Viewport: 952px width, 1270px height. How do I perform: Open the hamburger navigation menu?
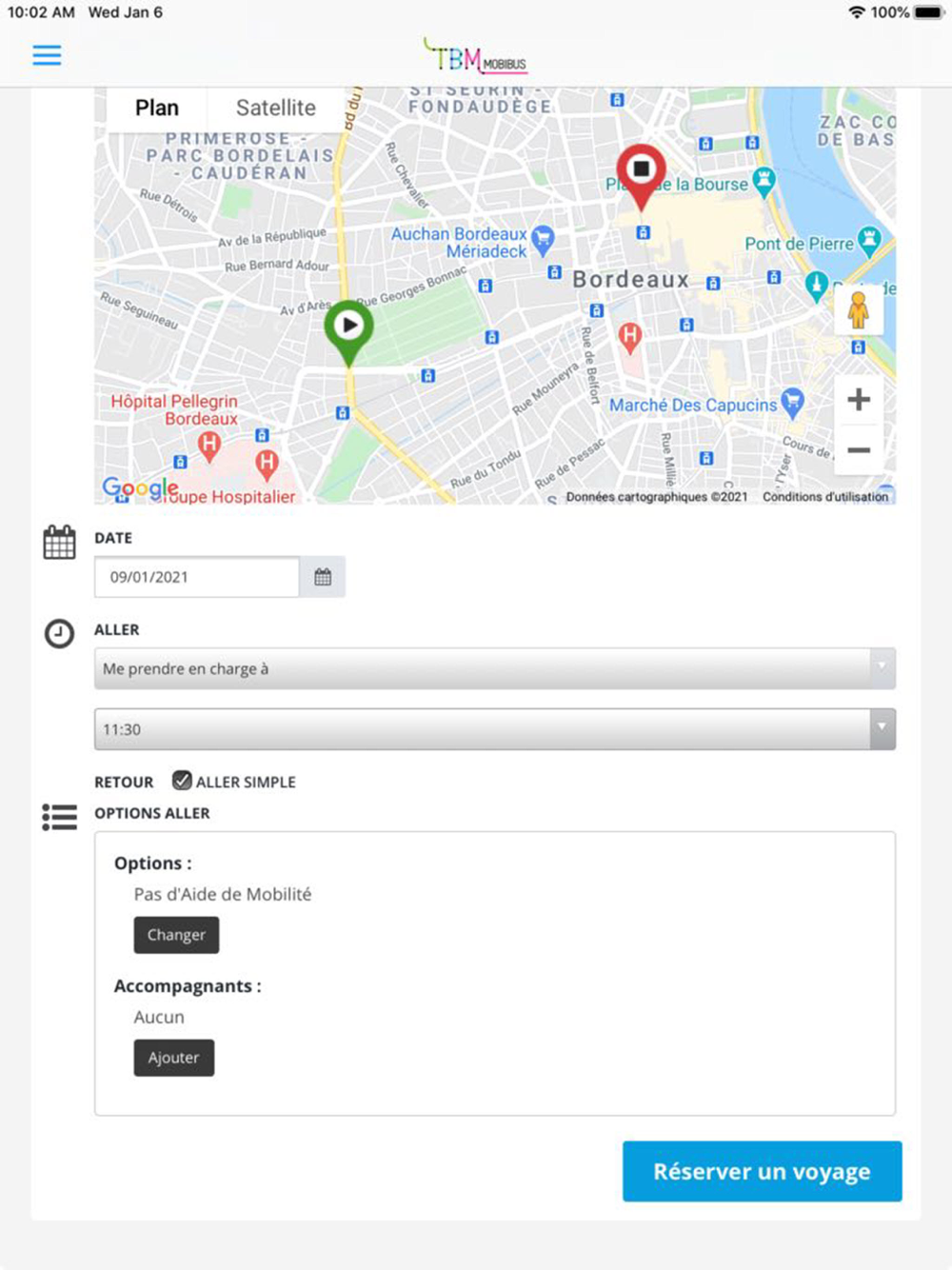coord(47,55)
